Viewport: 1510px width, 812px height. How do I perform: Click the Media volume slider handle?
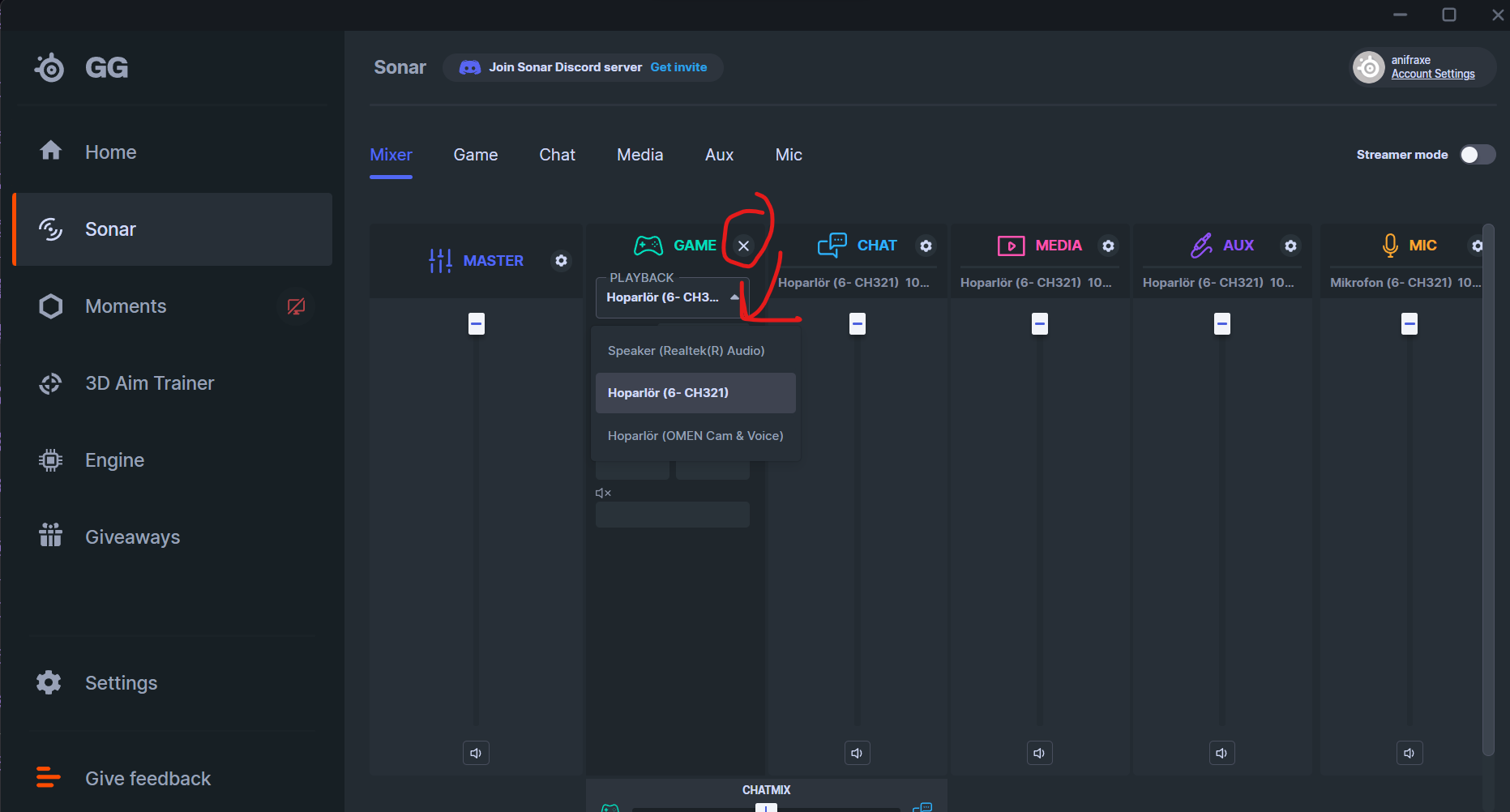pos(1040,324)
